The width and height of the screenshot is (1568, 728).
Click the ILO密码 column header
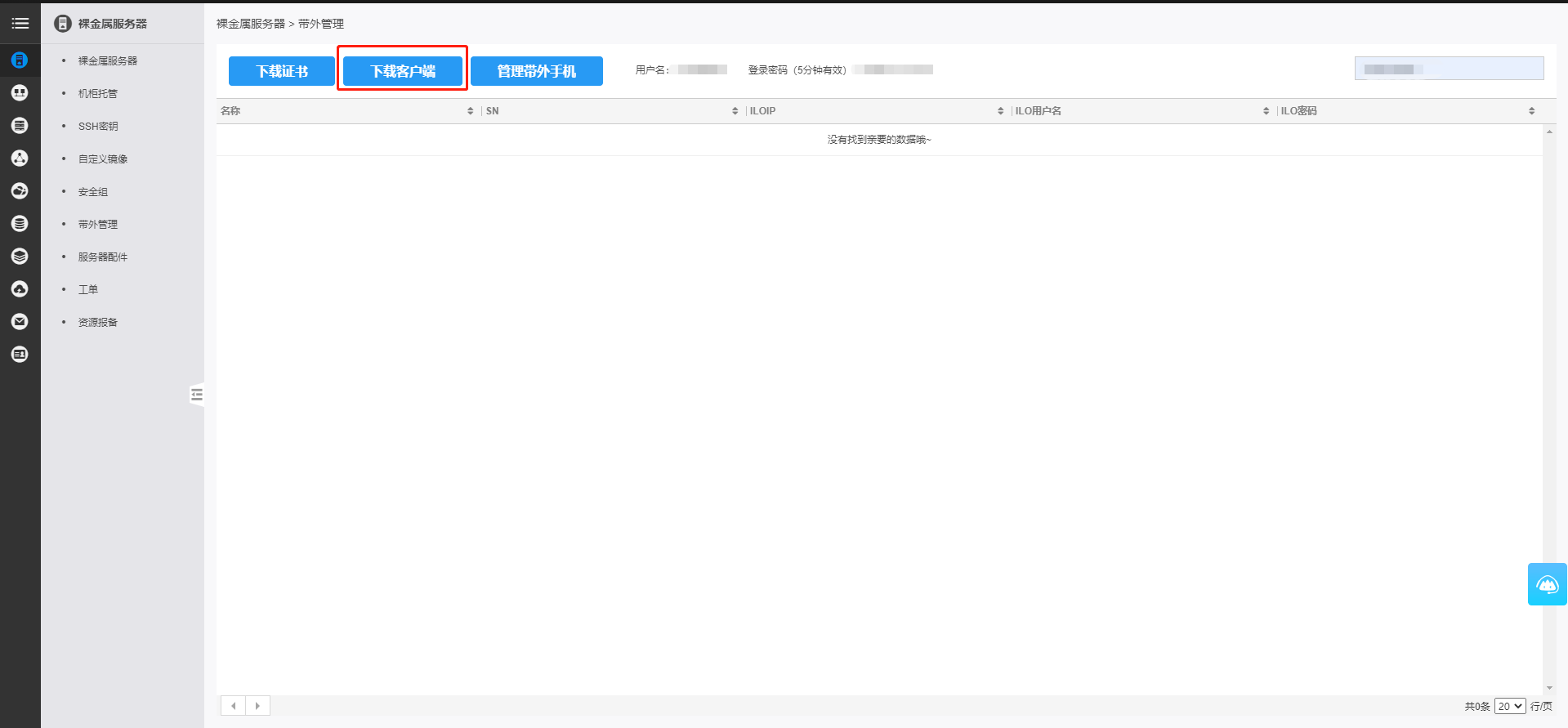click(1299, 111)
